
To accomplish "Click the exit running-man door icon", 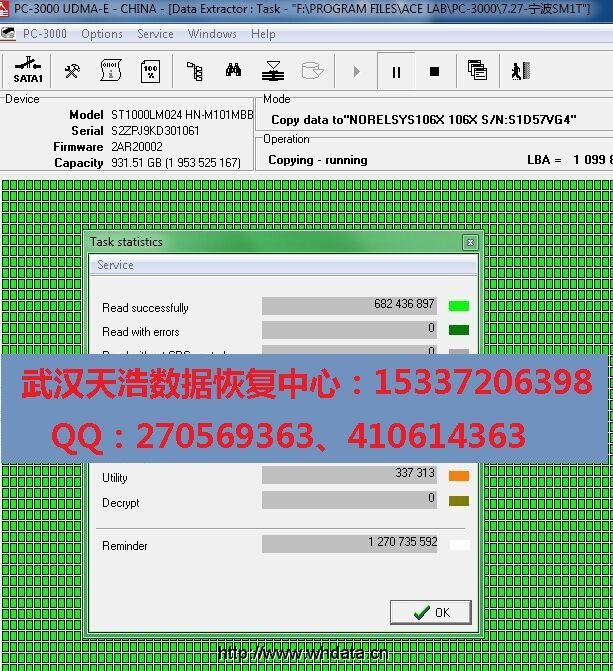I will point(517,71).
